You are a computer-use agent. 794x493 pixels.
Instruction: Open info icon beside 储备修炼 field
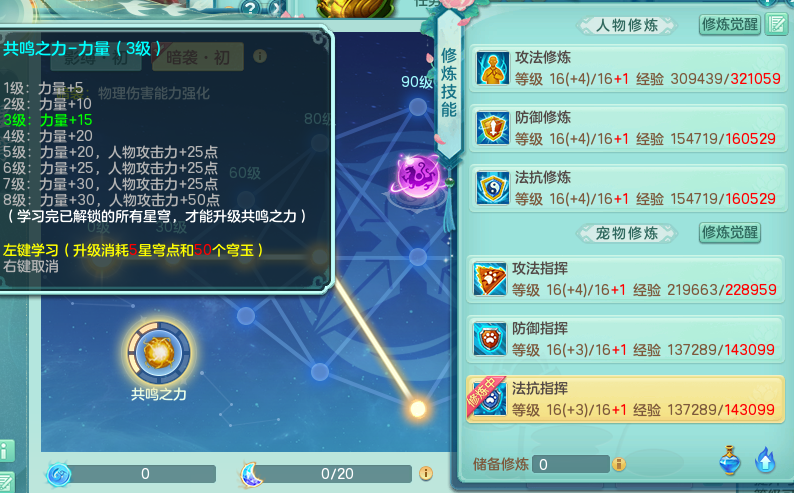pos(619,464)
